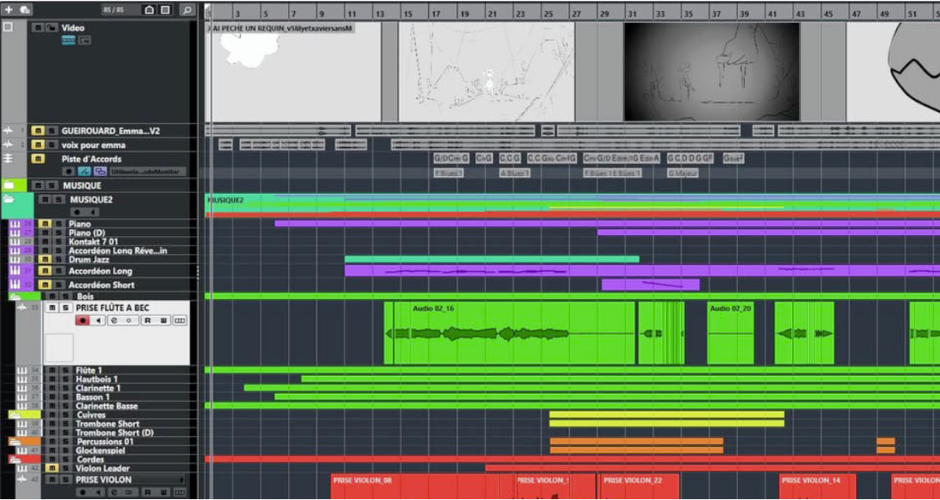Expand the MUSIQUE folder track
The height and width of the screenshot is (500, 940).
10,185
